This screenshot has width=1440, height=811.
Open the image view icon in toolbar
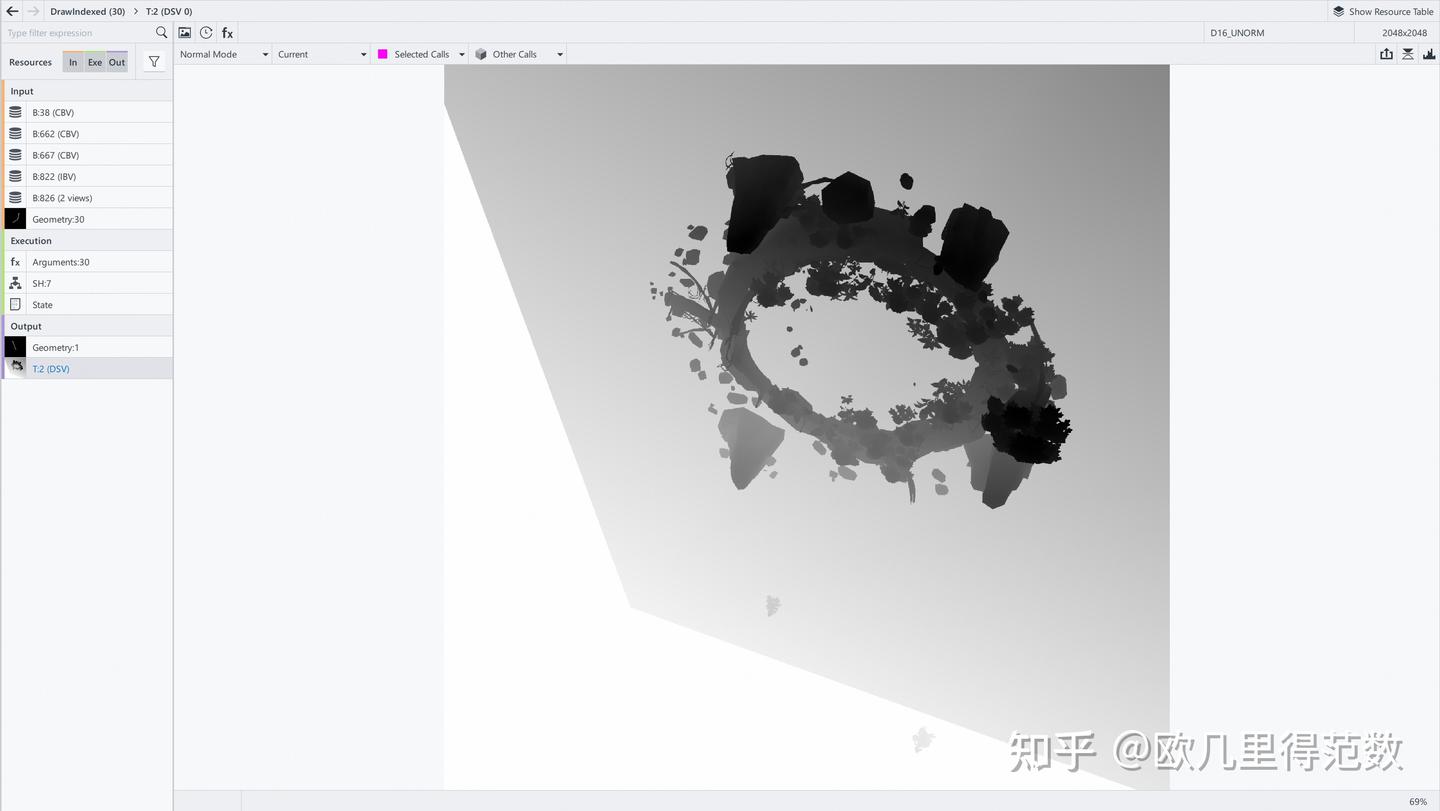(x=185, y=33)
